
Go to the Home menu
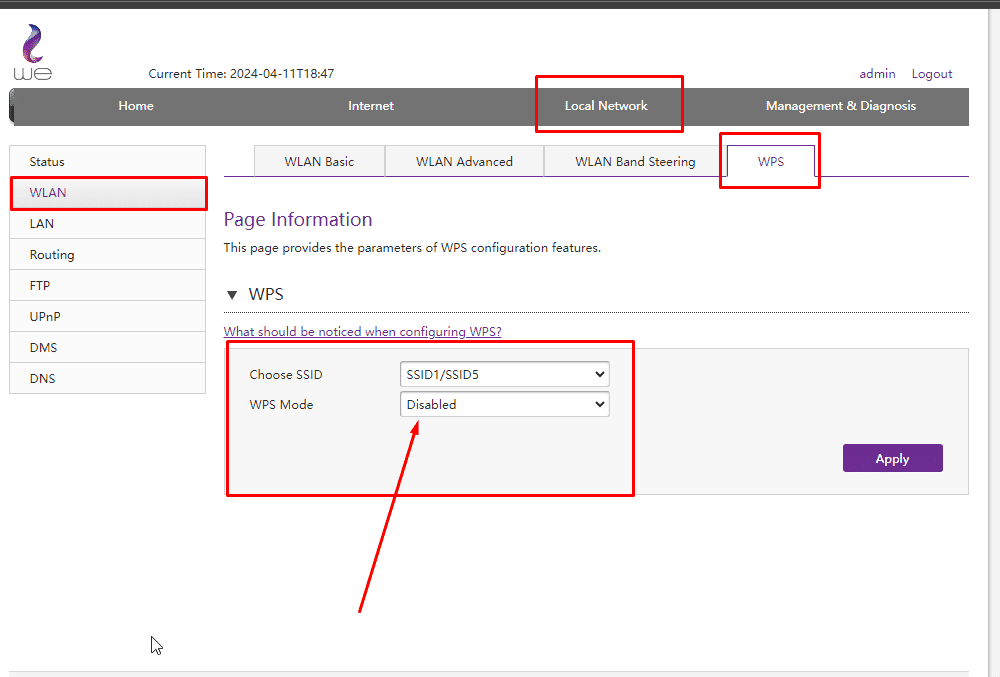point(136,106)
